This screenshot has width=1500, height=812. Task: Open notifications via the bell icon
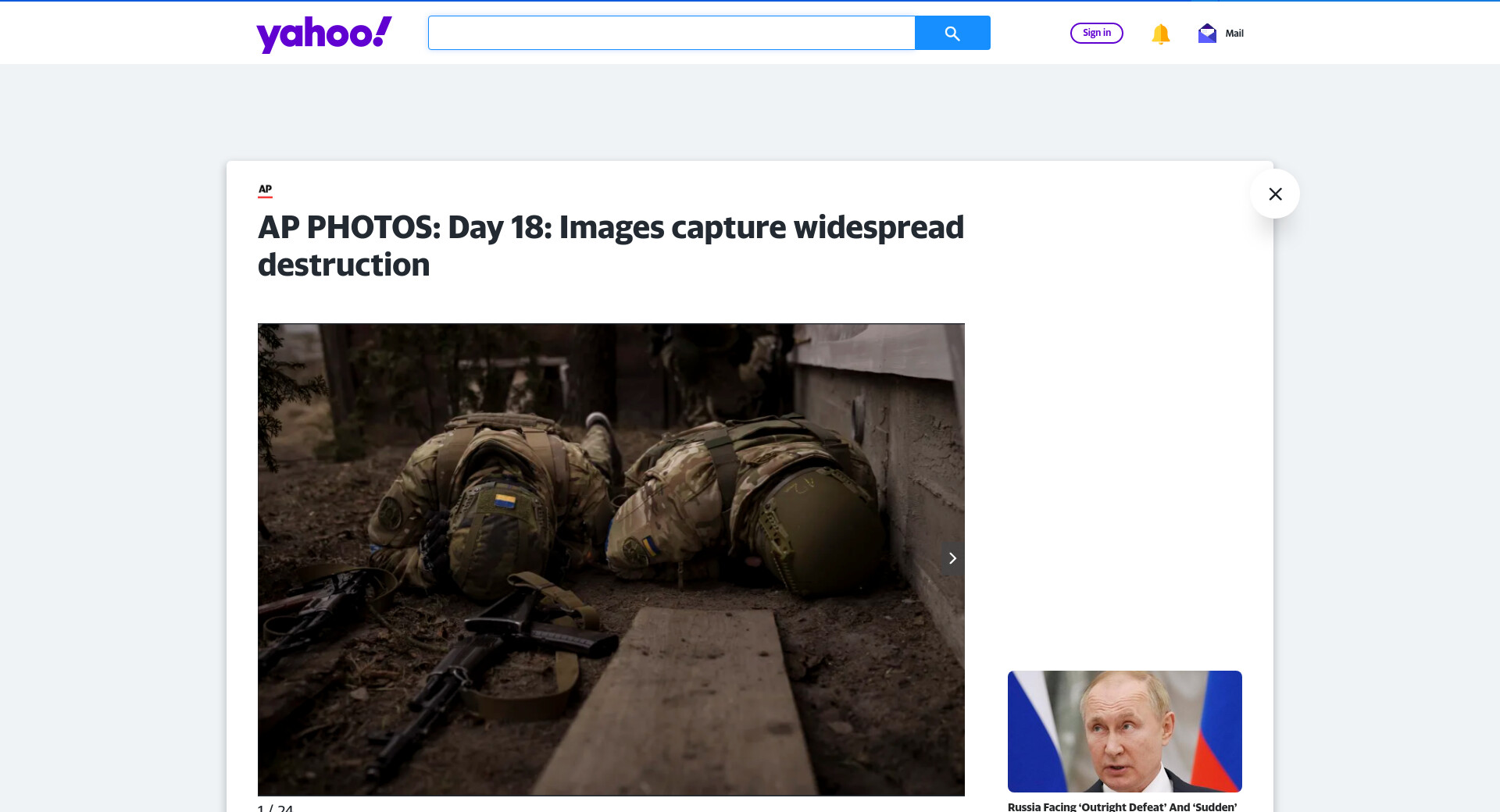(x=1160, y=34)
